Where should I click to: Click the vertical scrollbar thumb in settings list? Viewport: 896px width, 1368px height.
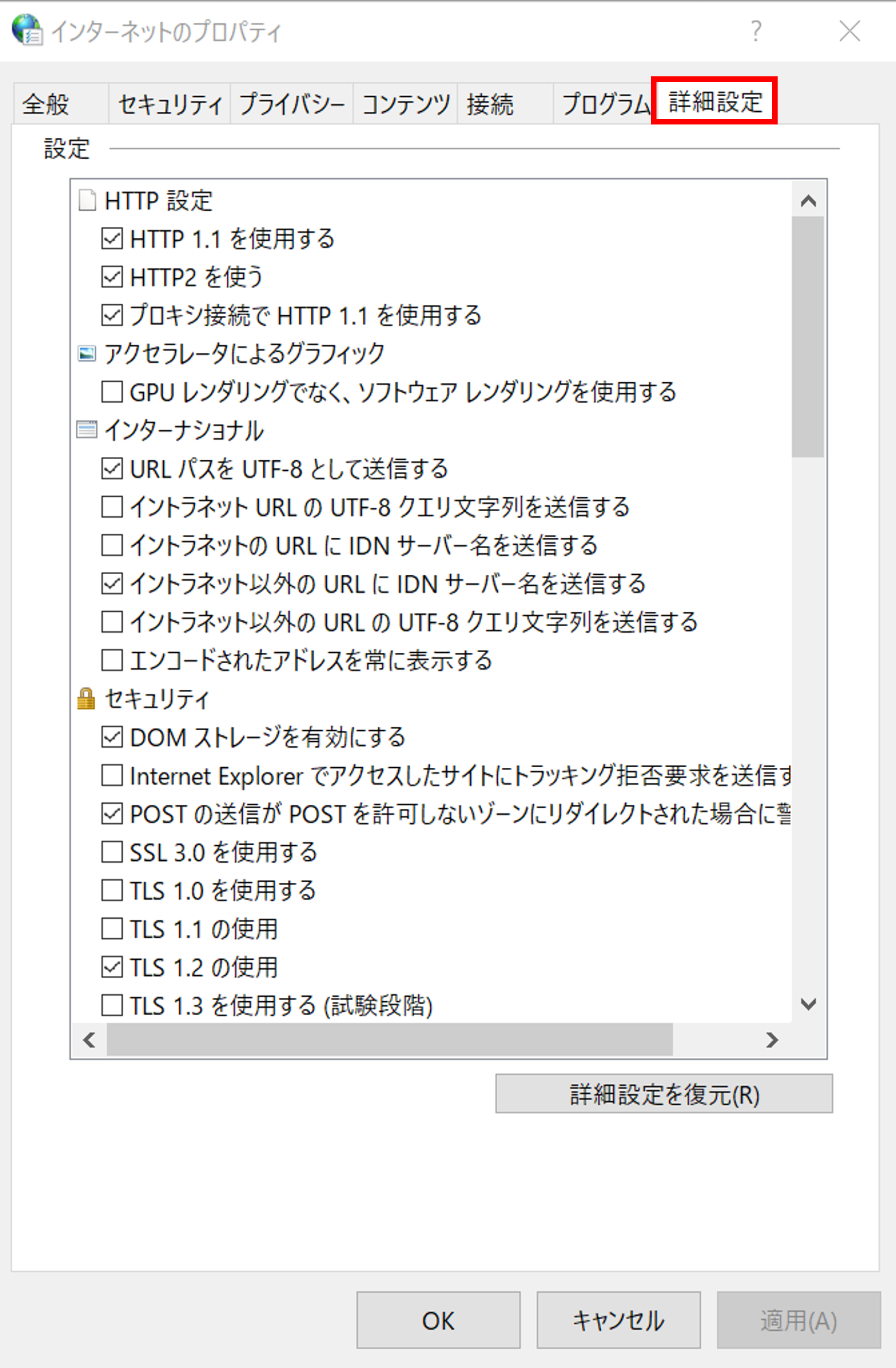pyautogui.click(x=808, y=337)
